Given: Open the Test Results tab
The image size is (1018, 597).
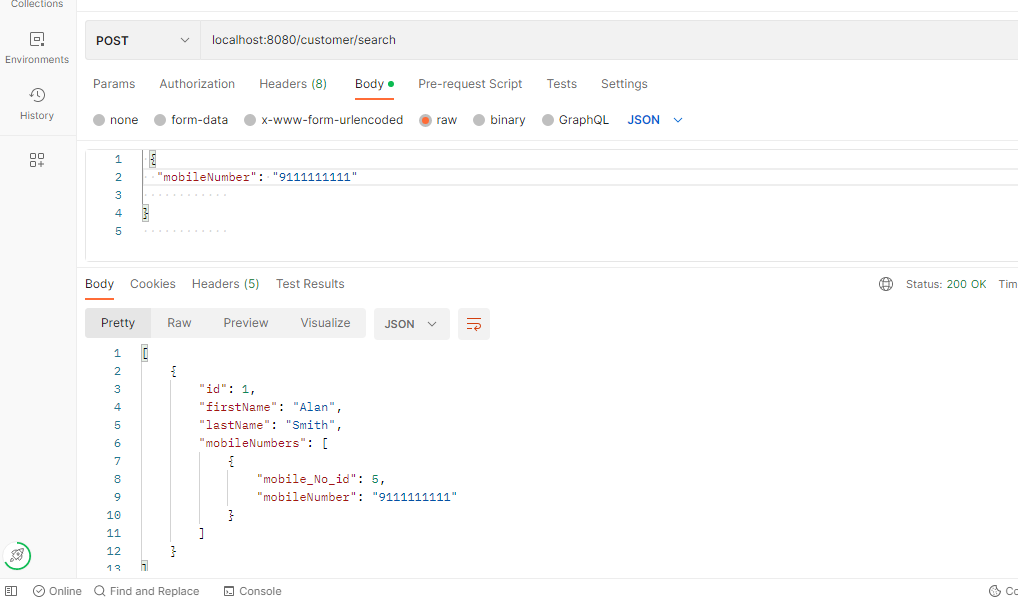Looking at the screenshot, I should (310, 284).
